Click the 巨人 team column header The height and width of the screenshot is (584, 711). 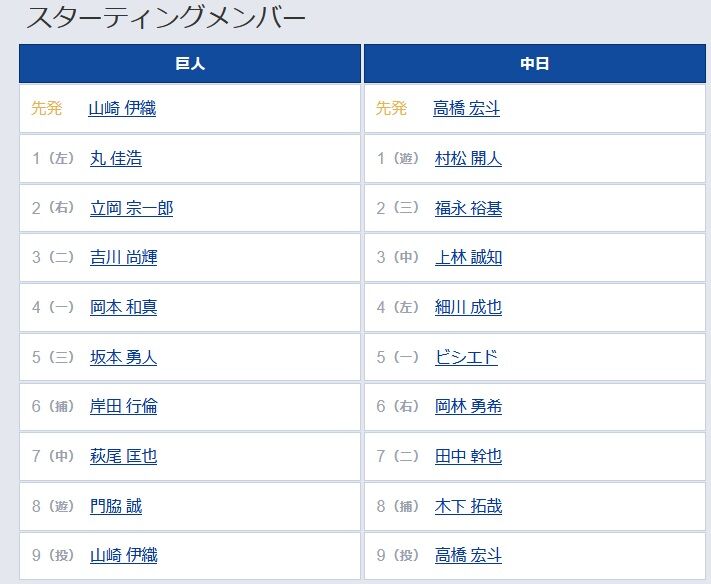[x=190, y=63]
